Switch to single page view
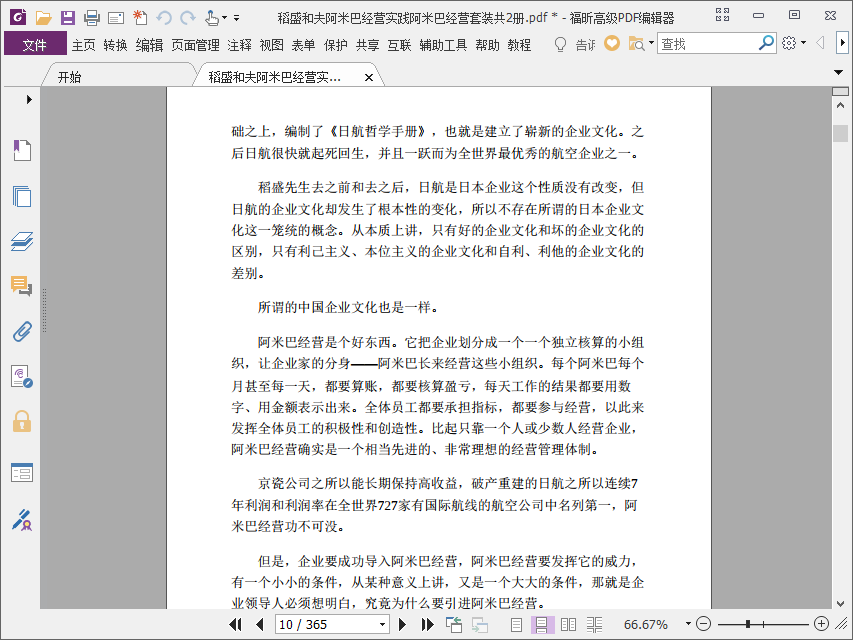Viewport: 853px width, 640px height. [516, 625]
